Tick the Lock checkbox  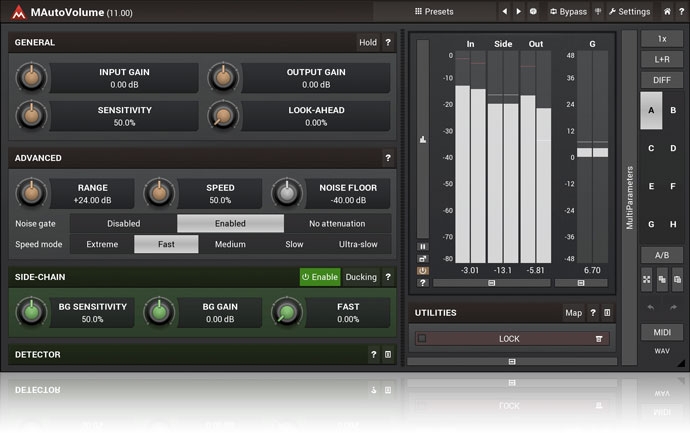click(422, 339)
